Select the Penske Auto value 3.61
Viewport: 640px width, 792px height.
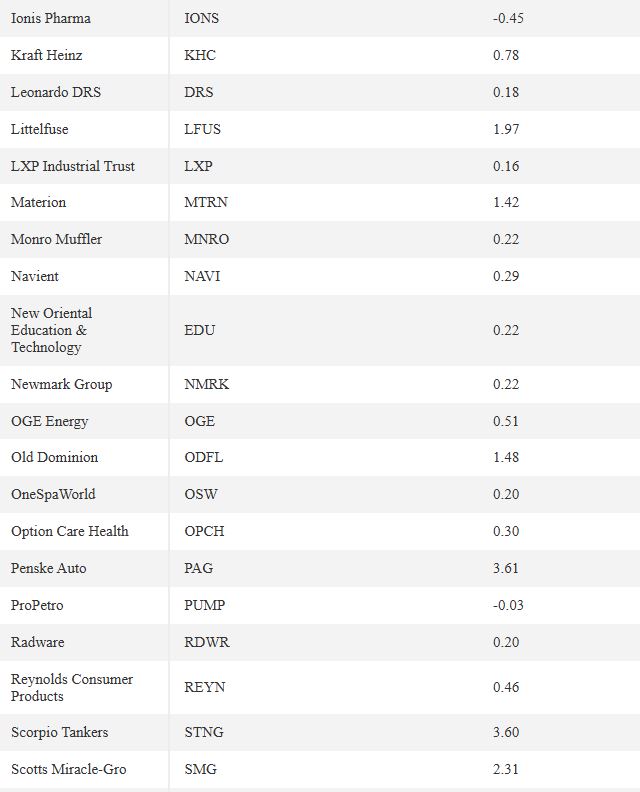(x=506, y=568)
